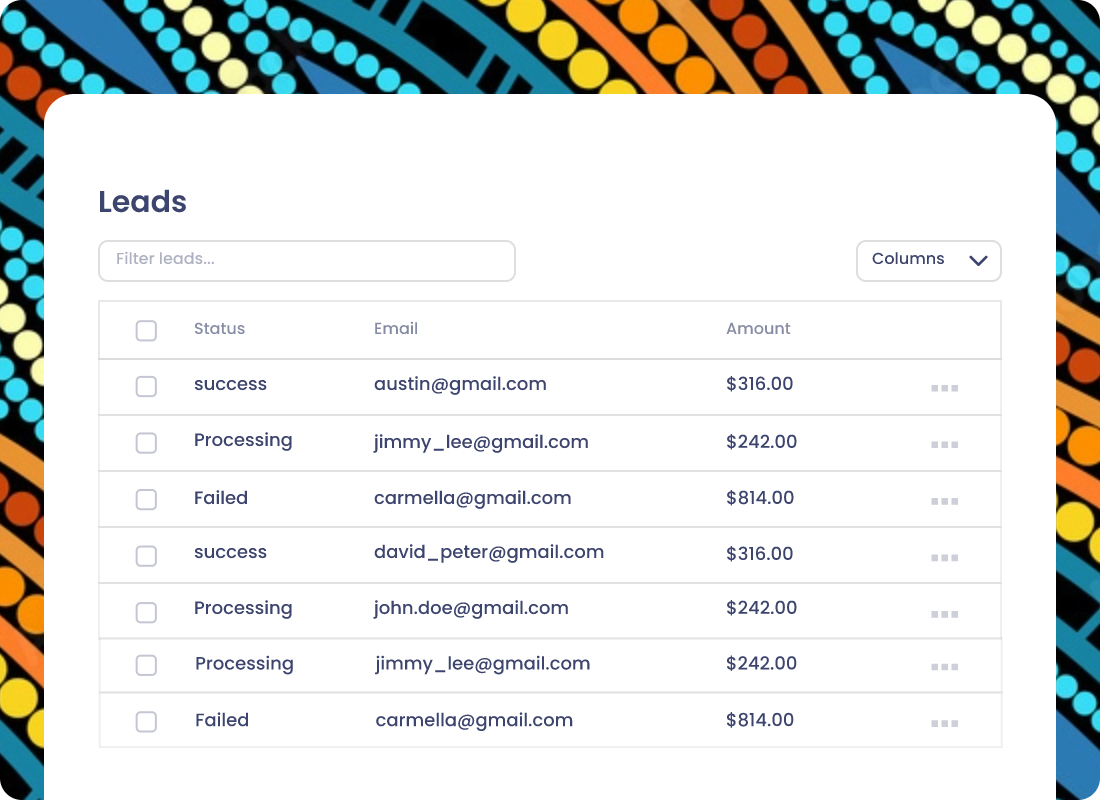This screenshot has width=1100, height=802.
Task: Open the Columns dropdown
Action: pyautogui.click(x=928, y=261)
